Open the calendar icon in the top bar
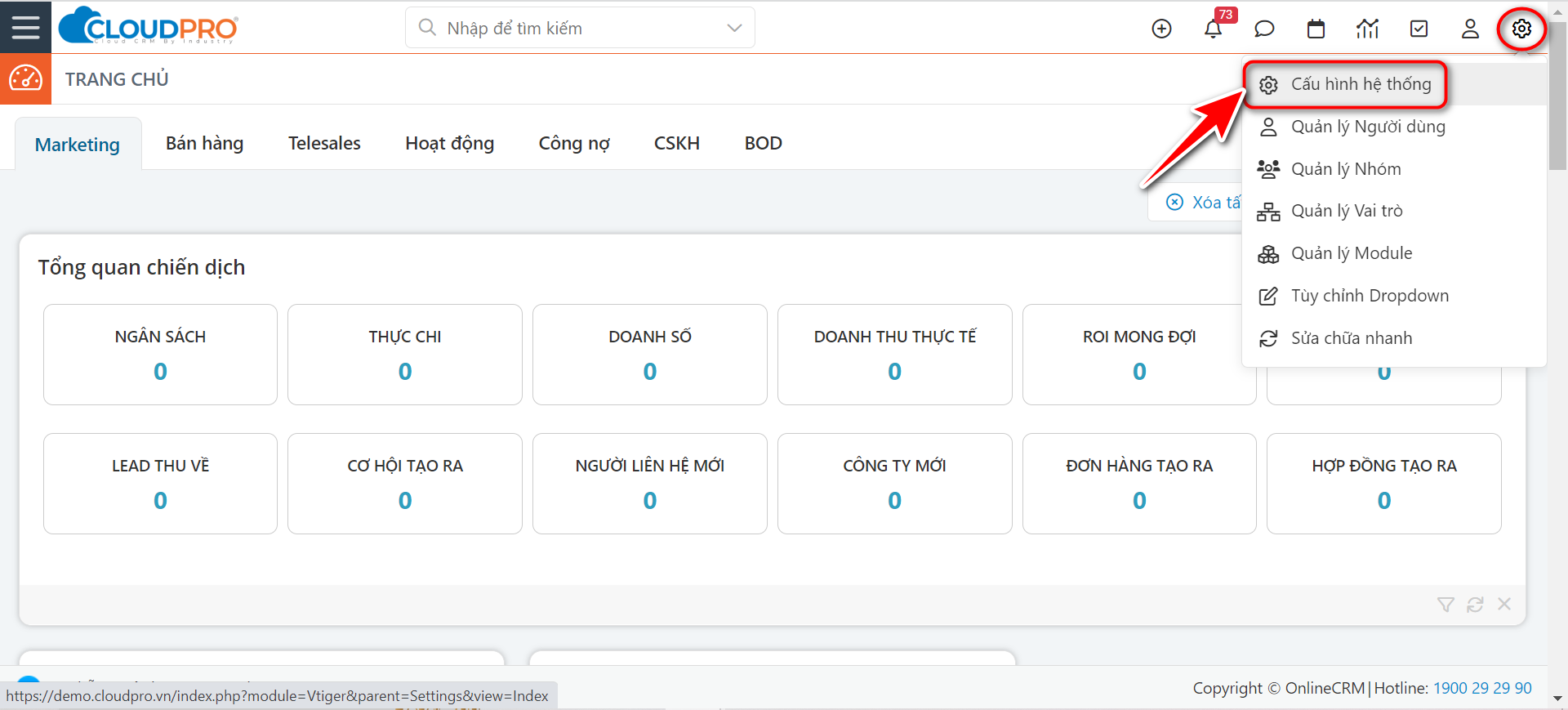Image resolution: width=1568 pixels, height=710 pixels. point(1316,29)
